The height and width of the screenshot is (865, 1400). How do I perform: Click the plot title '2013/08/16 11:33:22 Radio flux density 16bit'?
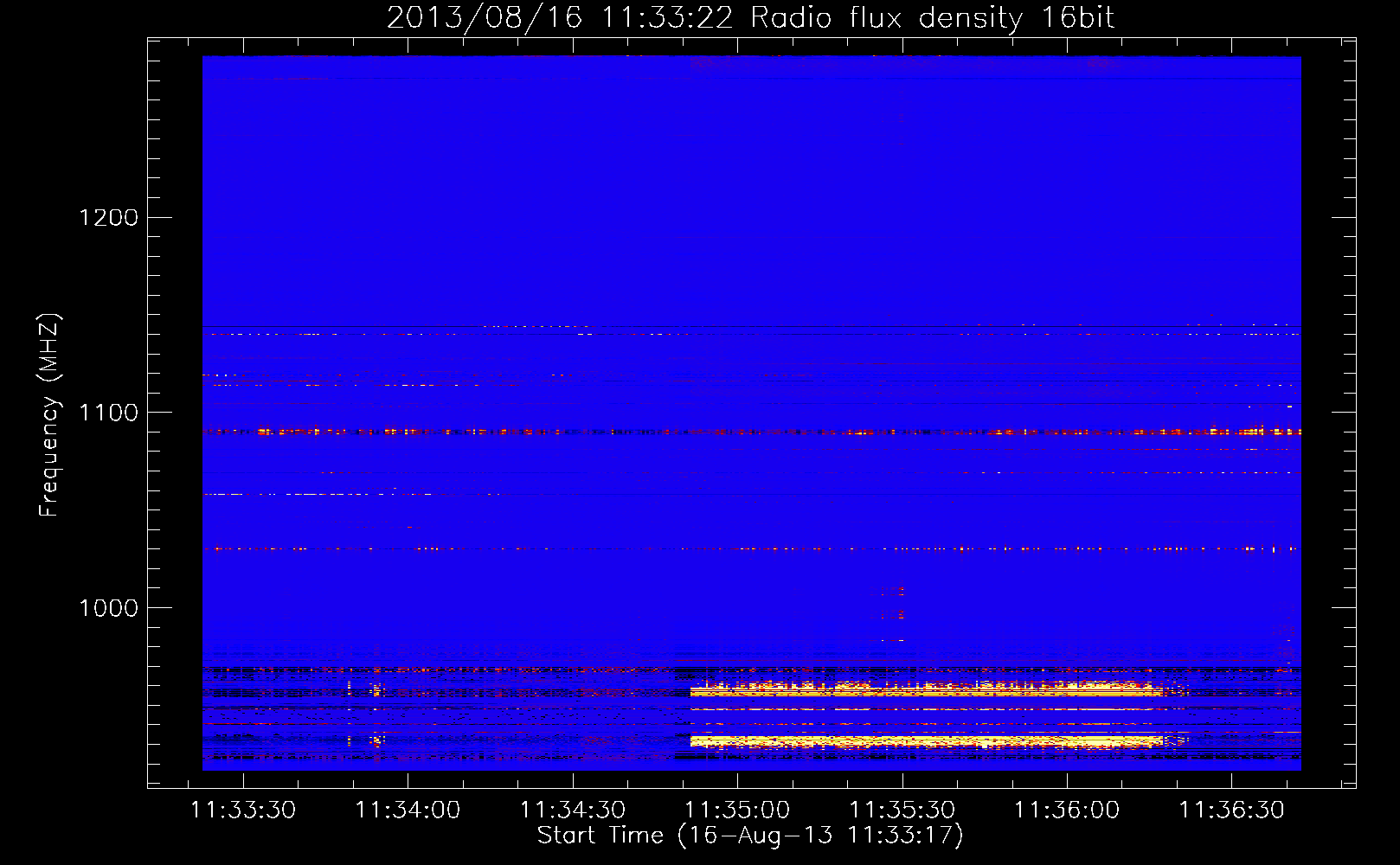point(750,17)
